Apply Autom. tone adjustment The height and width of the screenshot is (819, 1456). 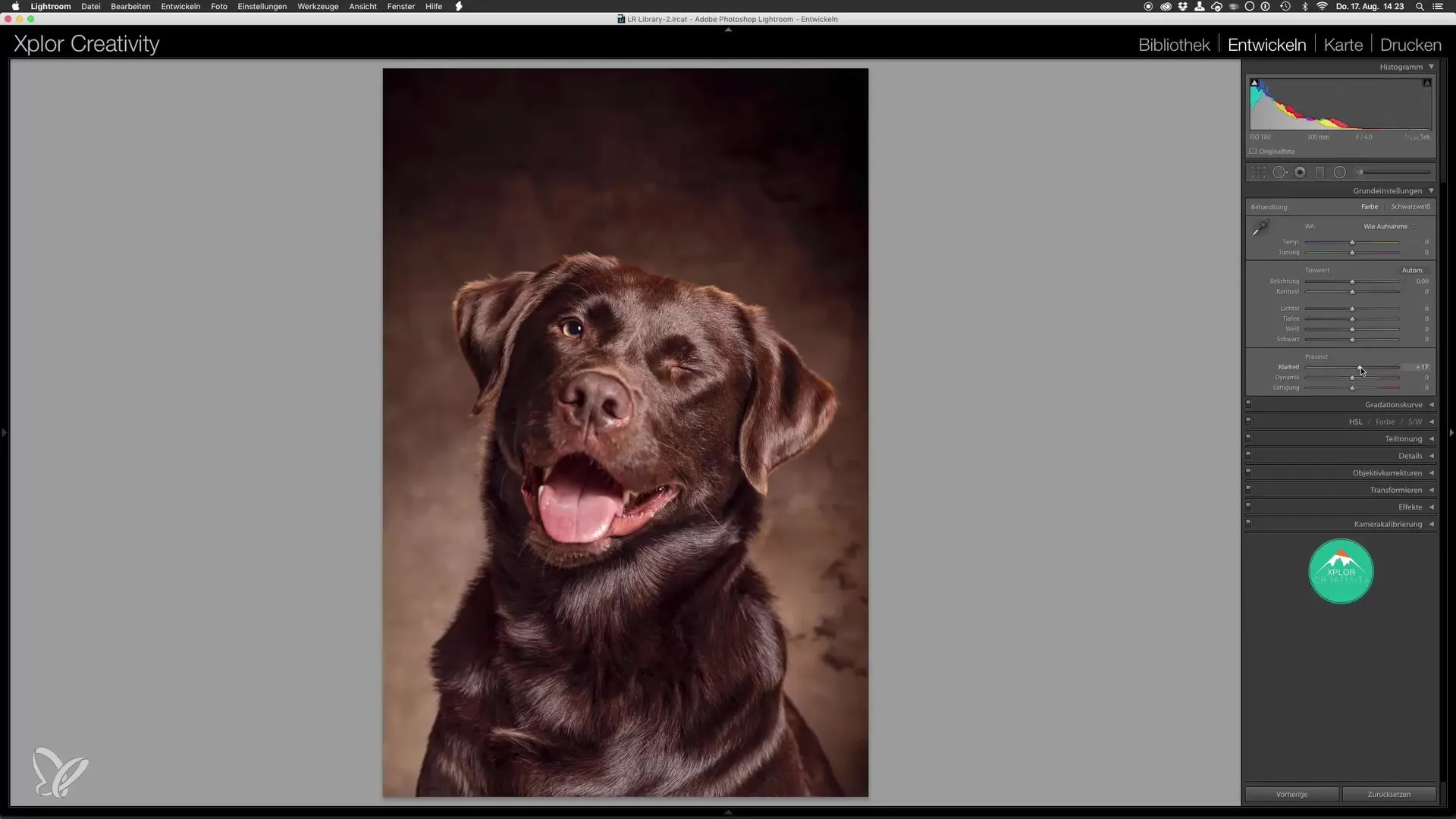coord(1412,271)
